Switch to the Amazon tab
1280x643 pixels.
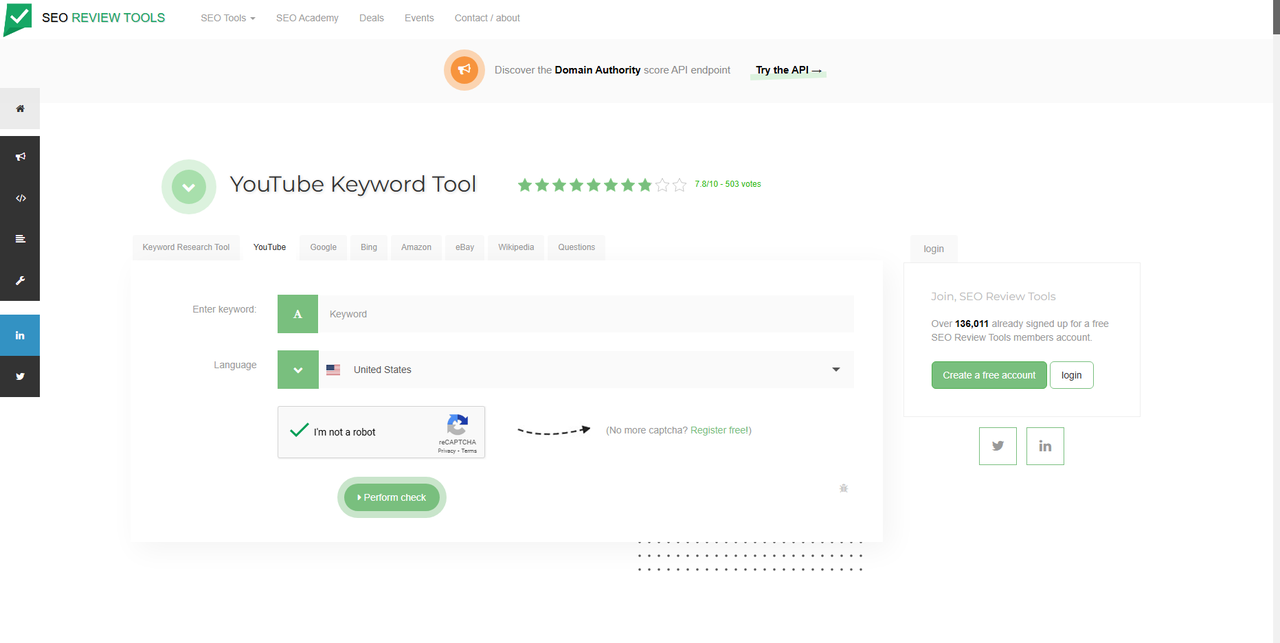tap(416, 247)
